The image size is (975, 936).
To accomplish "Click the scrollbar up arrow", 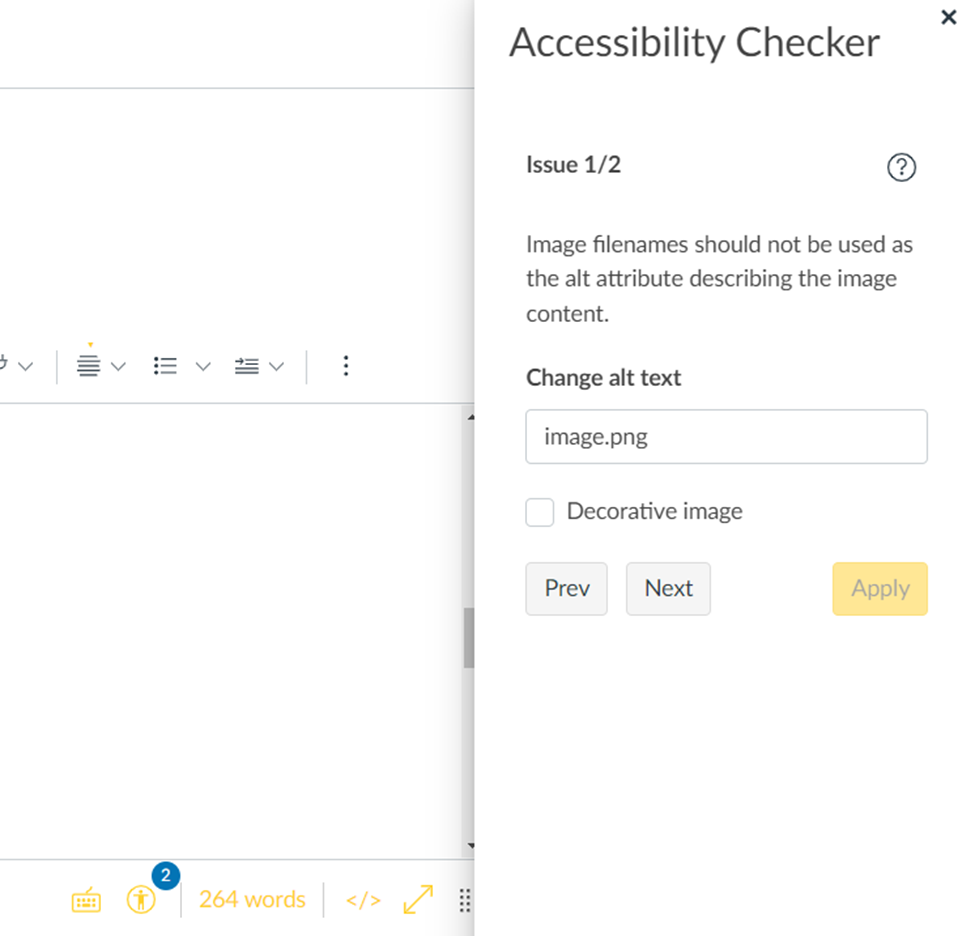I will (x=471, y=417).
